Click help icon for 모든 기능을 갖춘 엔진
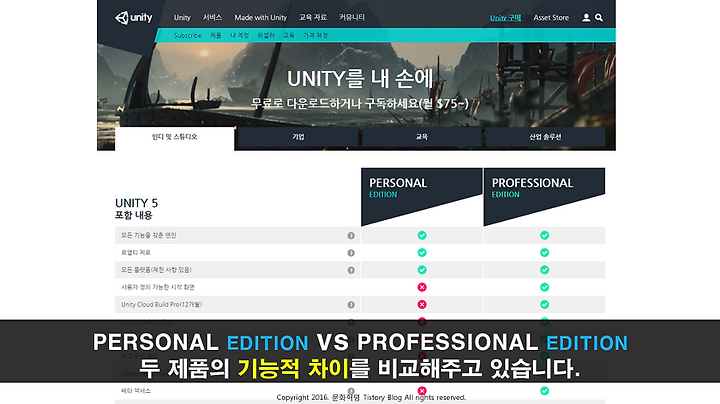The image size is (720, 404). [x=351, y=236]
